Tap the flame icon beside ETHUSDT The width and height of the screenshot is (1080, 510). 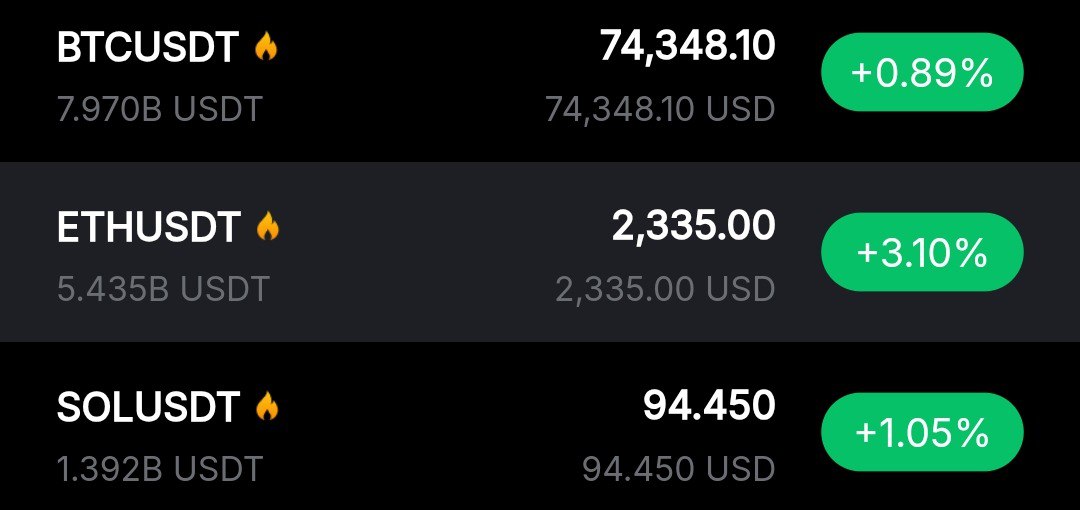click(x=267, y=227)
